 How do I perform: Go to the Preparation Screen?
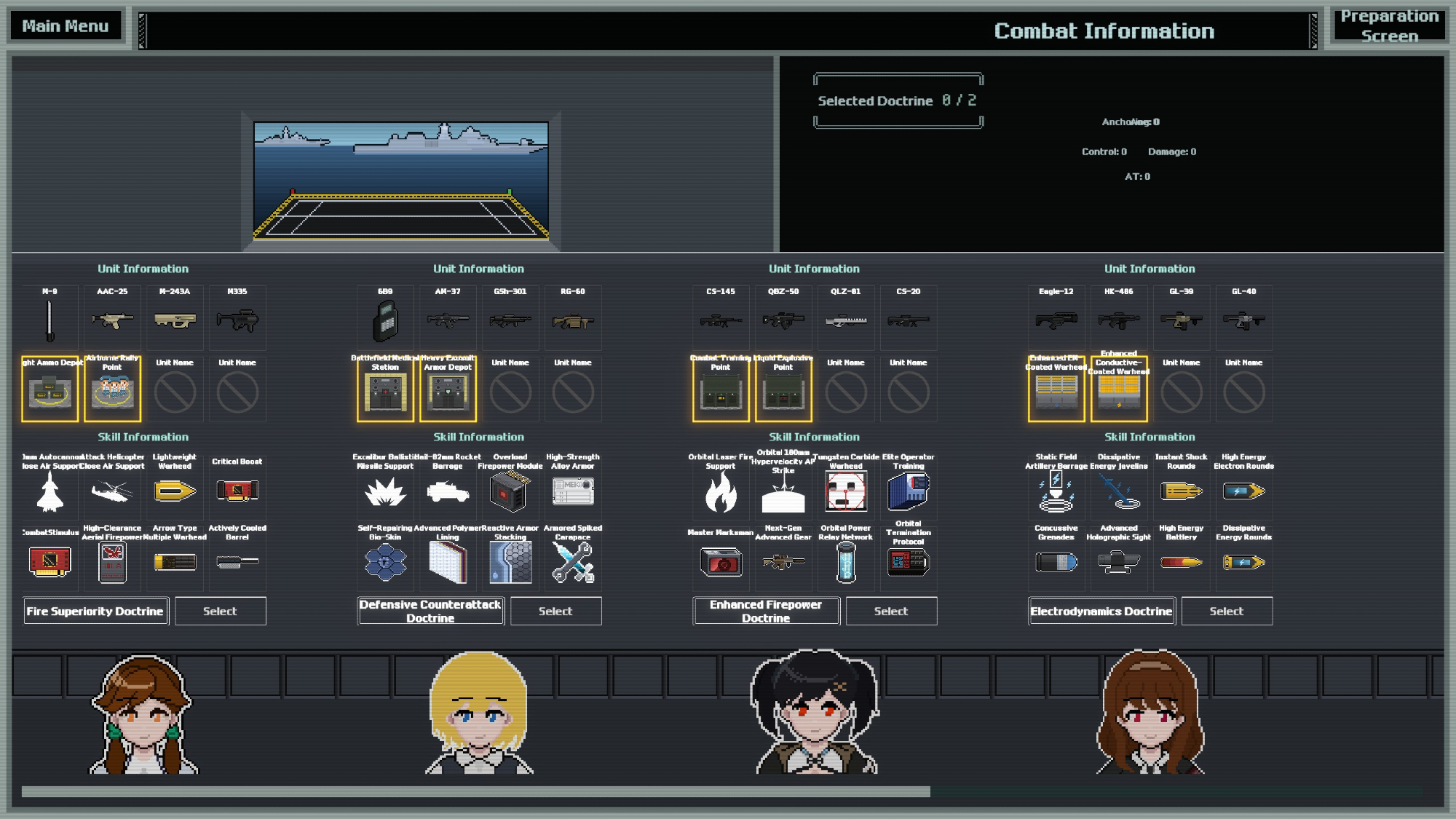coord(1389,26)
